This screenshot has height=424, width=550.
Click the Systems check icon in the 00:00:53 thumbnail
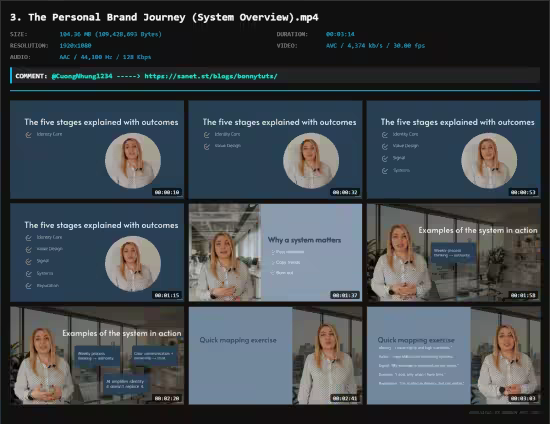[385, 171]
